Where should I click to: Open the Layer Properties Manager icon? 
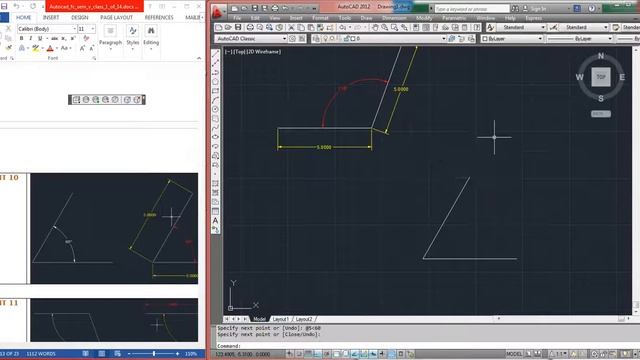316,38
